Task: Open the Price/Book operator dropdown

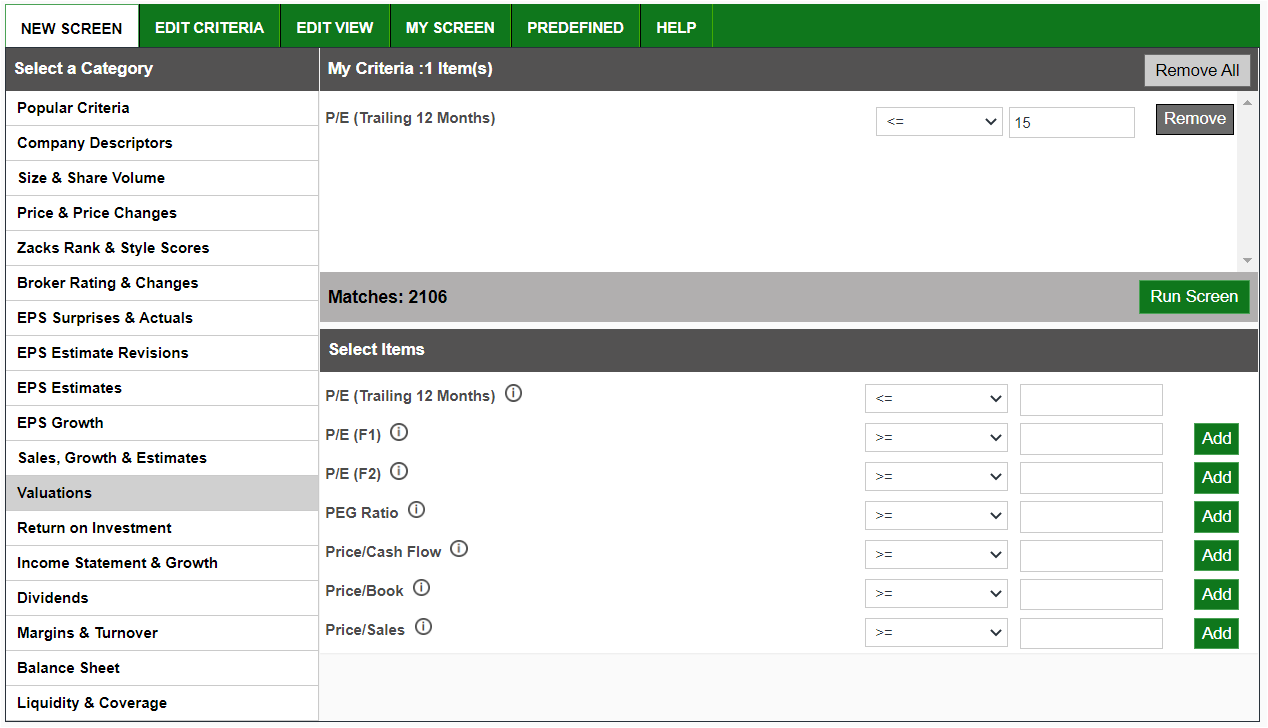Action: pos(936,594)
